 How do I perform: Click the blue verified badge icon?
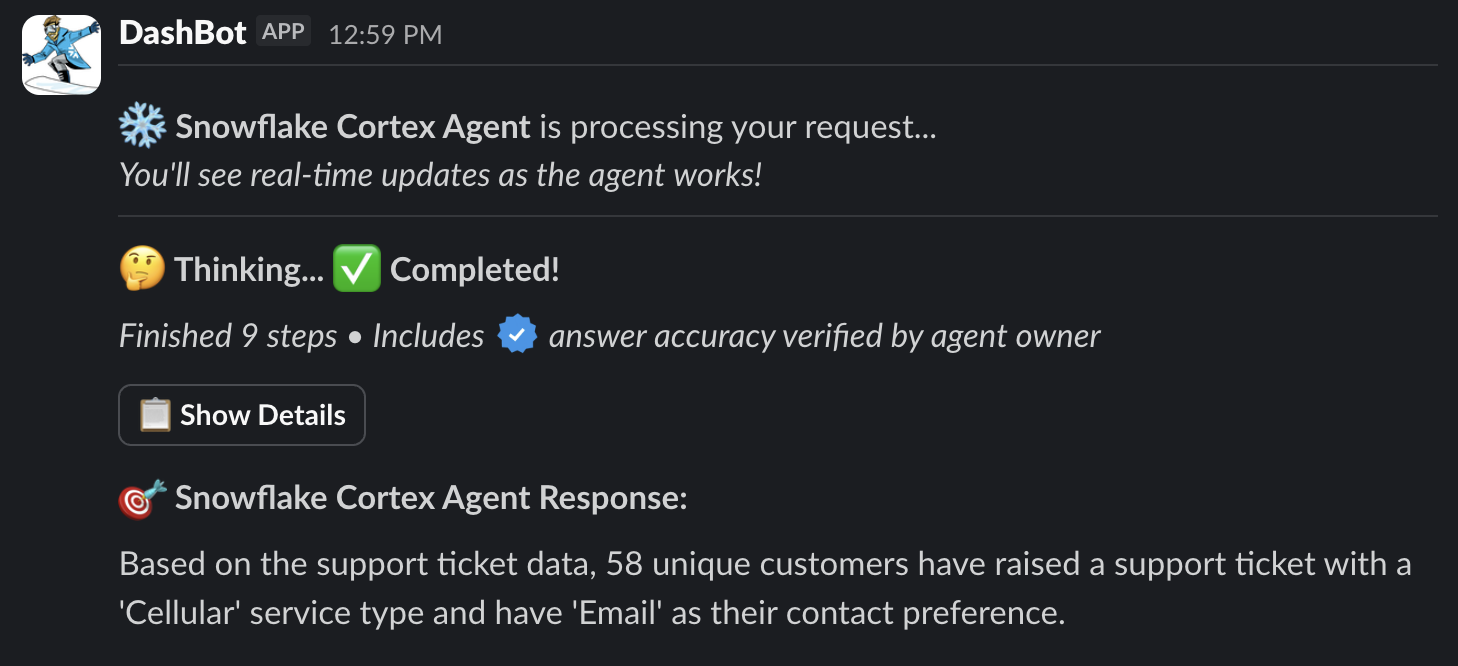coord(517,336)
